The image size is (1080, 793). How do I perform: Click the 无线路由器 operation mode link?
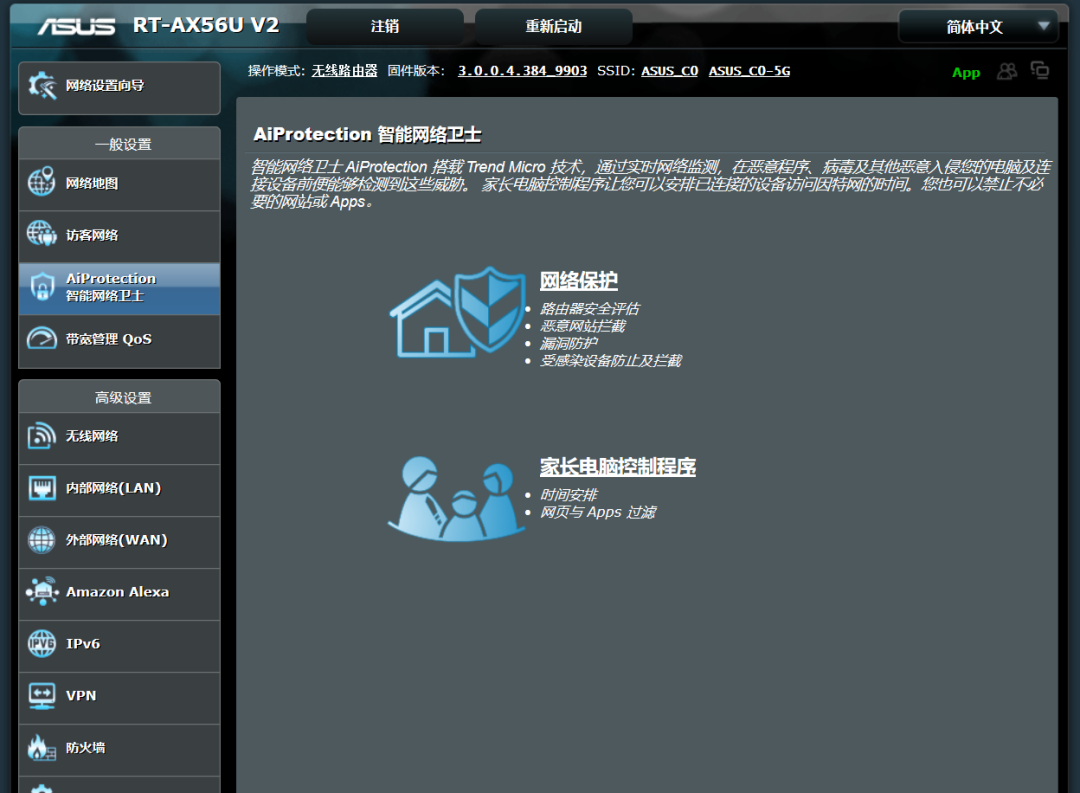click(x=344, y=71)
